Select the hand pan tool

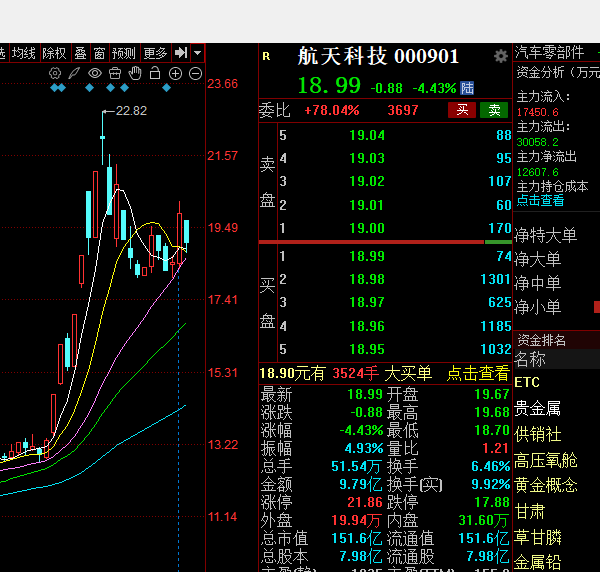135,73
